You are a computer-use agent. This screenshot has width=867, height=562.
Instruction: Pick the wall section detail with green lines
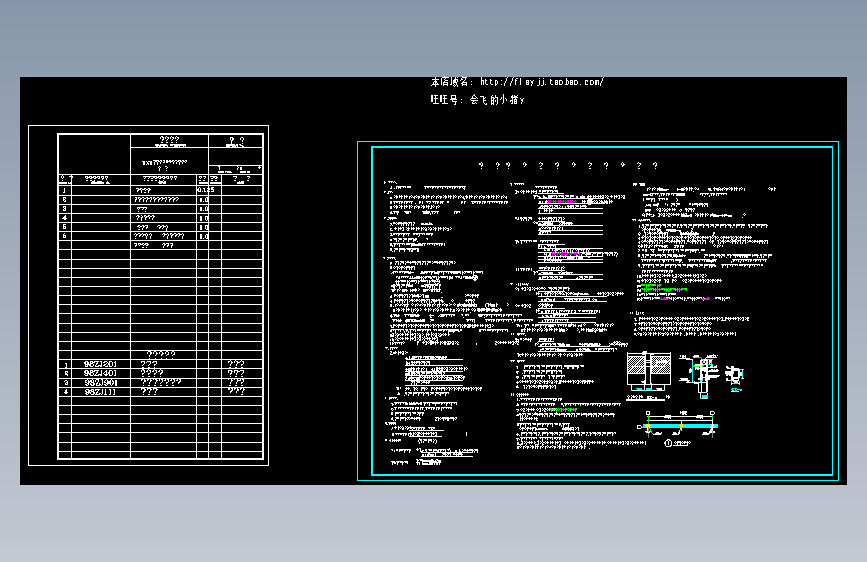pos(701,376)
